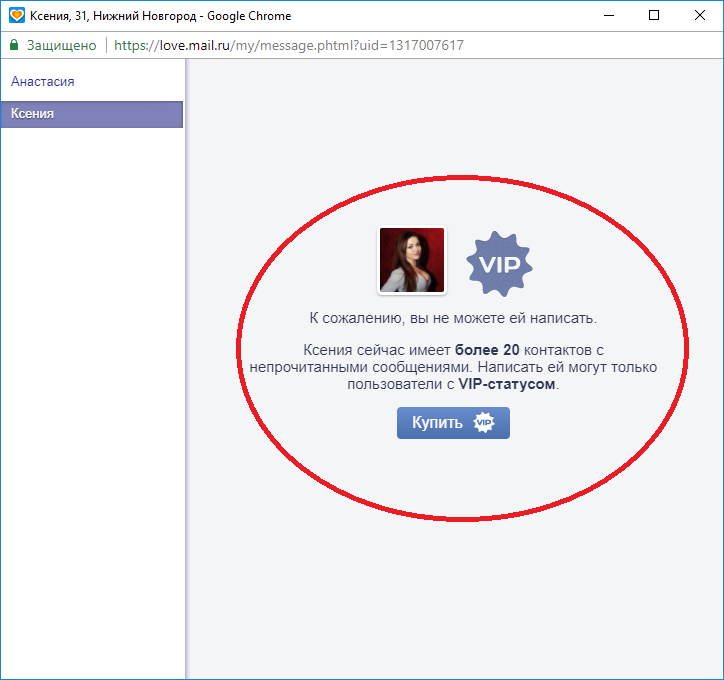Screen dimensions: 724x680
Task: Click empty contact list area below Ксения
Action: [x=90, y=400]
